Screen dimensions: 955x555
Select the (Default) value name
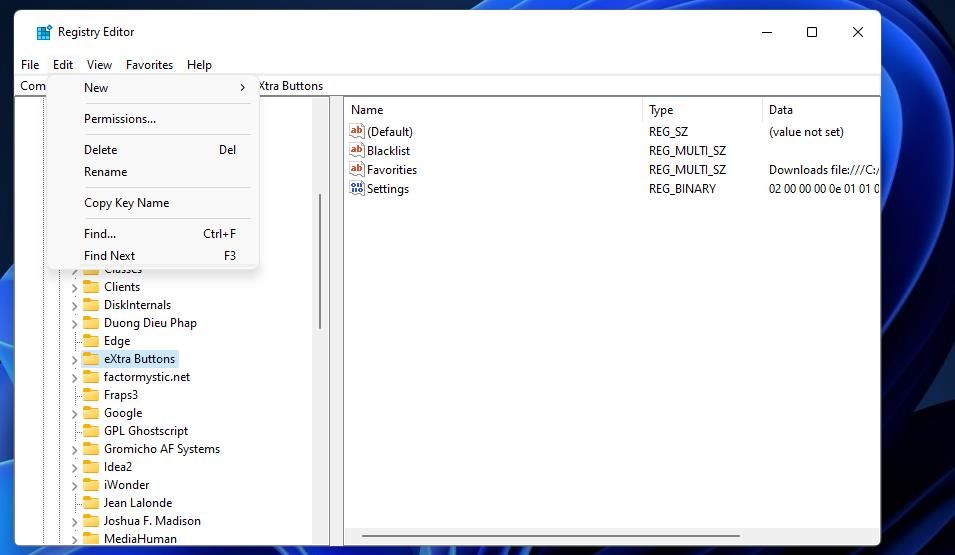(390, 132)
